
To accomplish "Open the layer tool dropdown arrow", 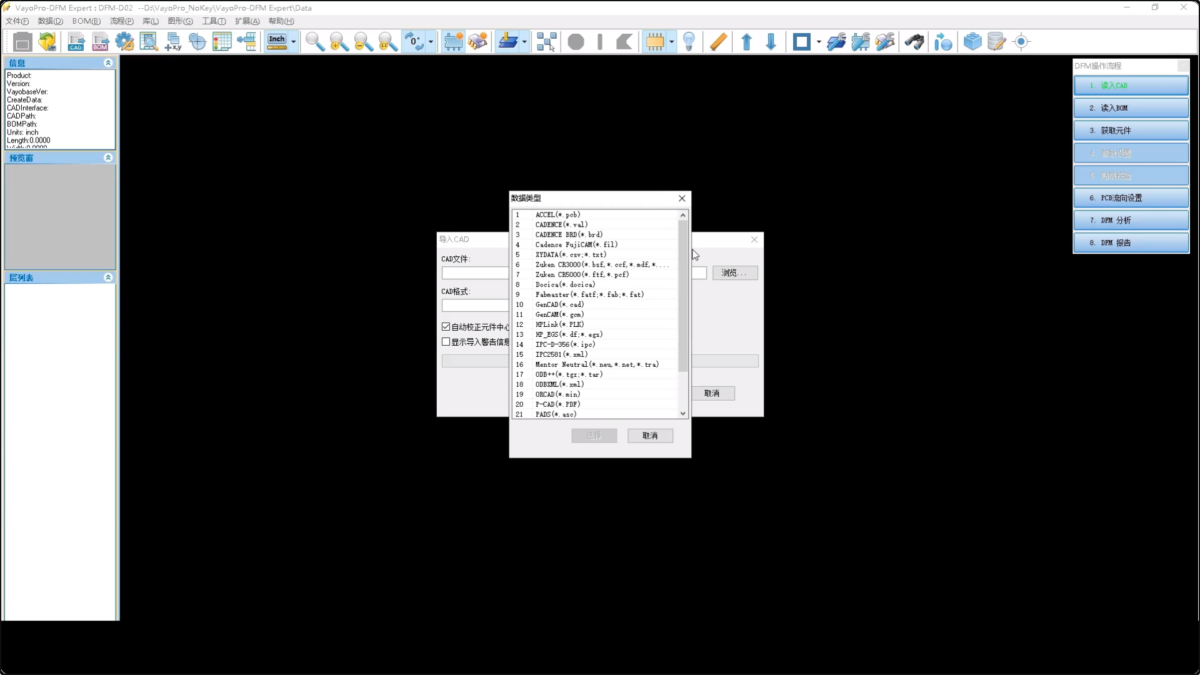I will [525, 42].
